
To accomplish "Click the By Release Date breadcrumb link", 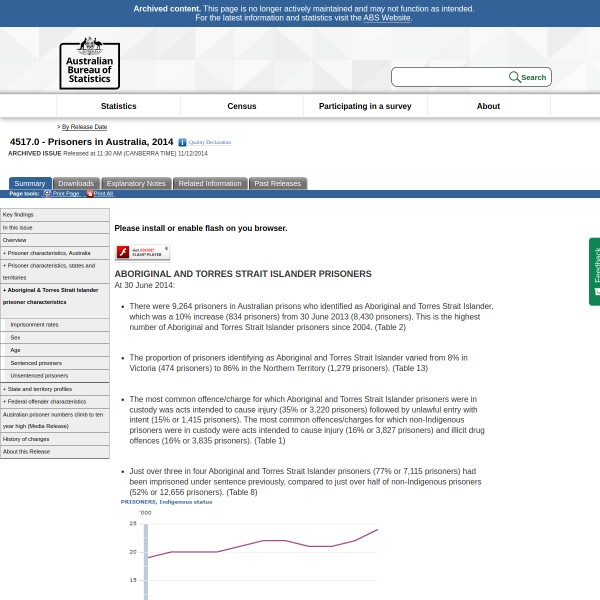I will [x=84, y=127].
